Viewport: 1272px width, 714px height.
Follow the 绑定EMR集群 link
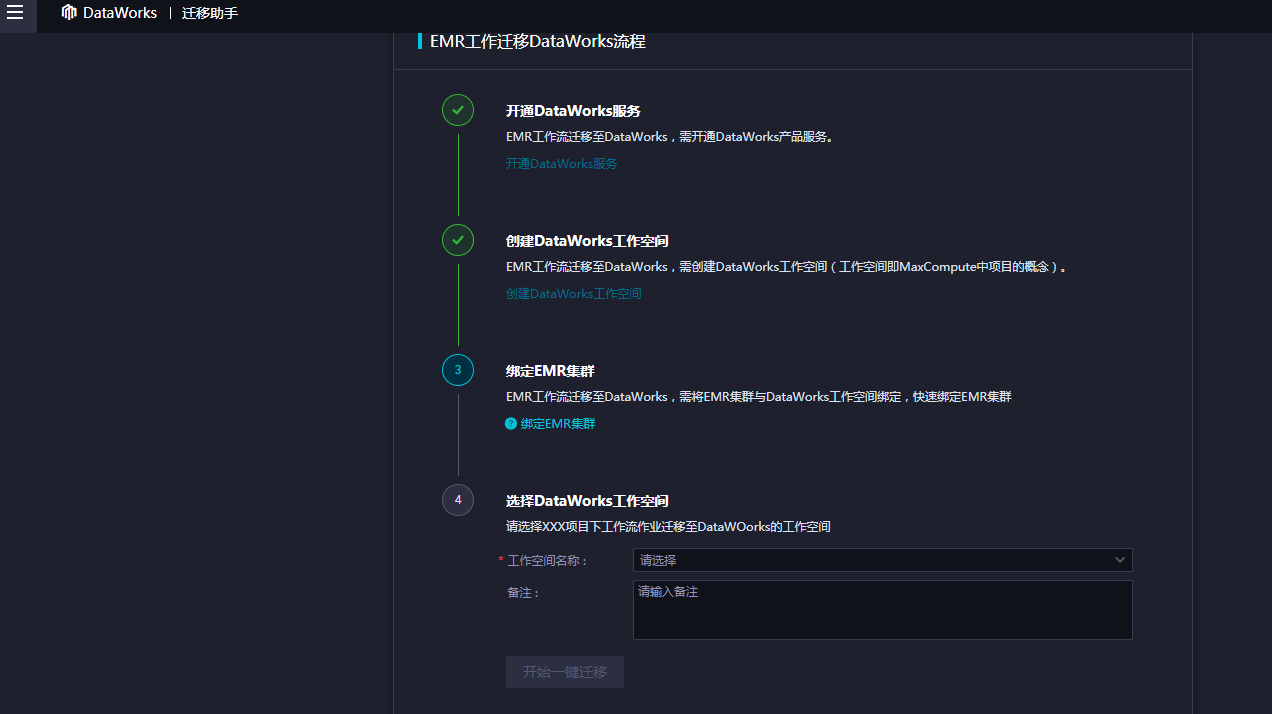[558, 424]
